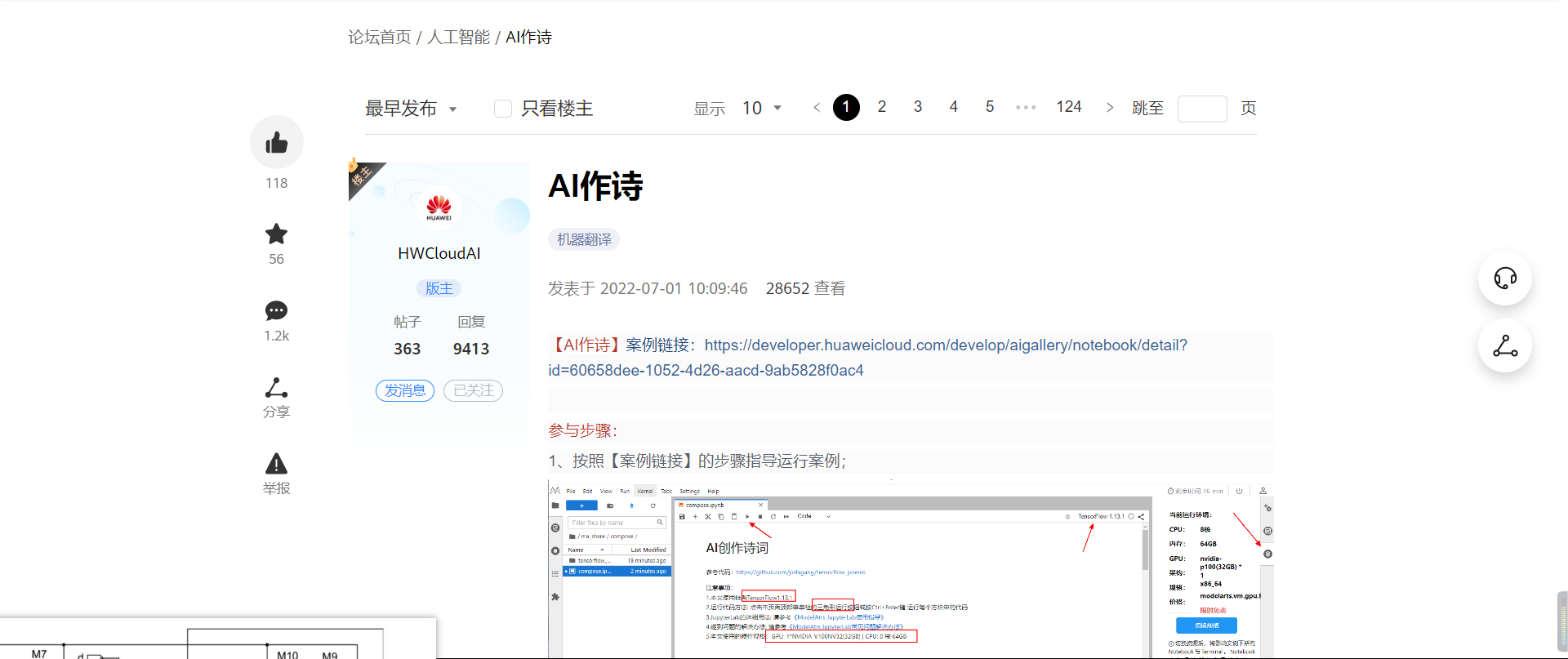The image size is (1568, 659).
Task: Click the 分享 label under share icon
Action: click(277, 412)
